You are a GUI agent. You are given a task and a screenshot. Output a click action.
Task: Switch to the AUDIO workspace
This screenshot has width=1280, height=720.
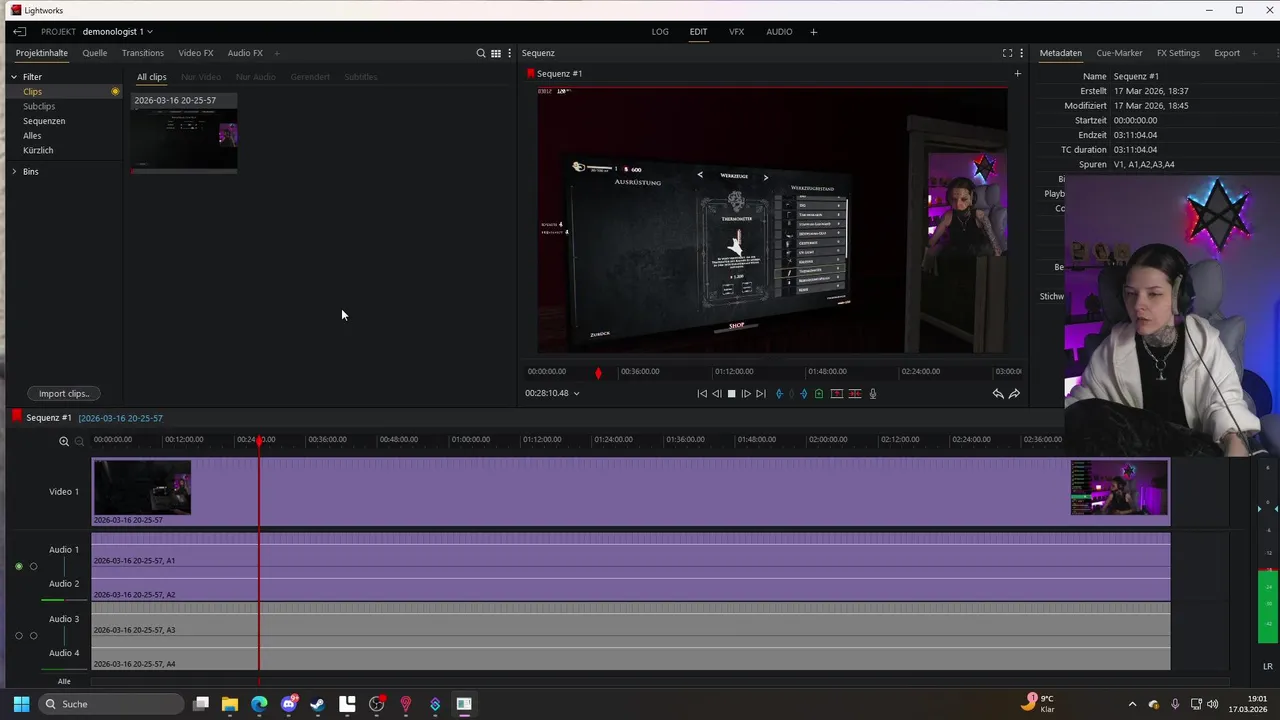coord(779,32)
